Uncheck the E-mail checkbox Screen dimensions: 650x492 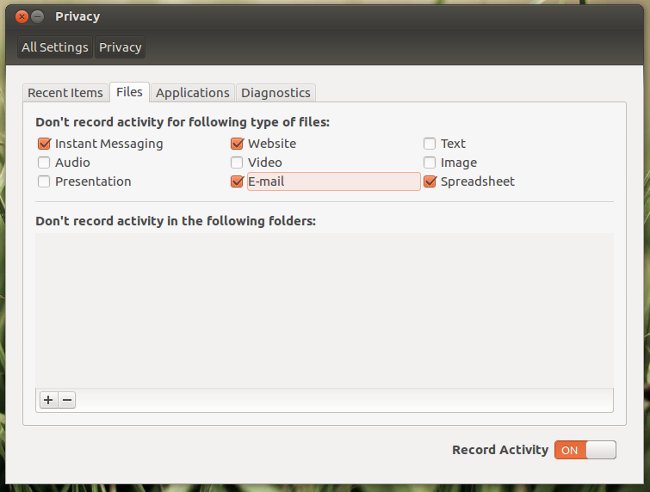click(x=237, y=182)
